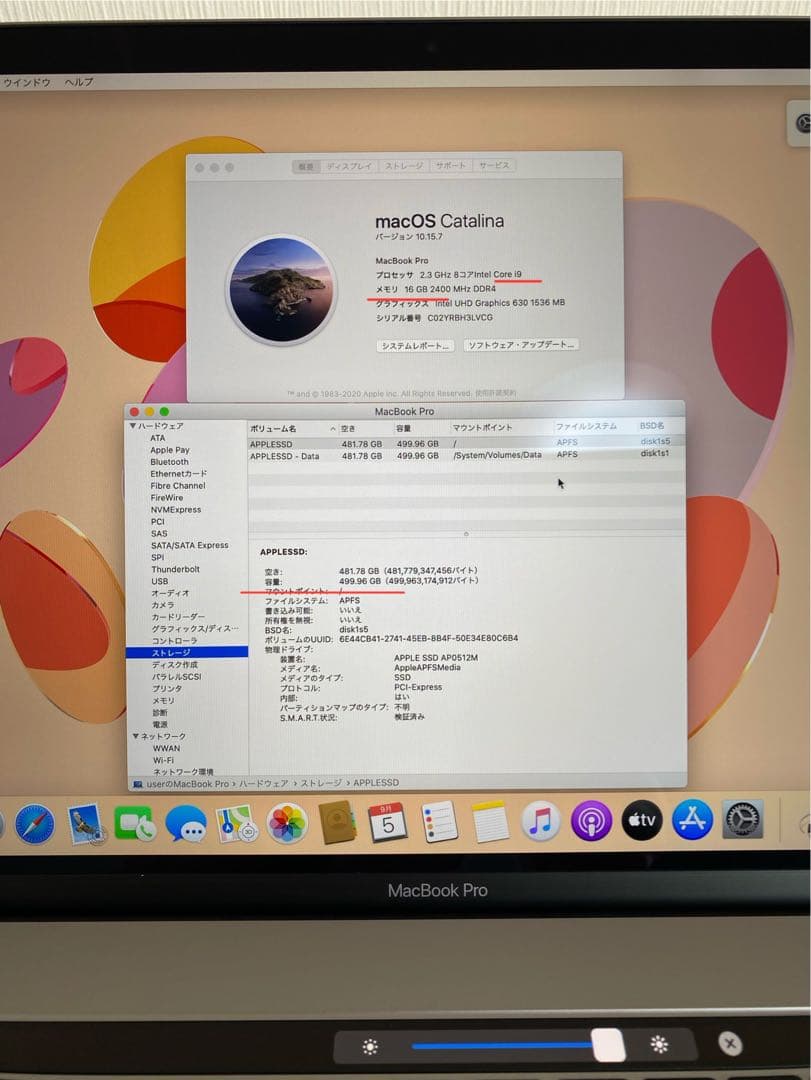The height and width of the screenshot is (1080, 811).
Task: Open System Preferences from the Dock
Action: (x=740, y=822)
